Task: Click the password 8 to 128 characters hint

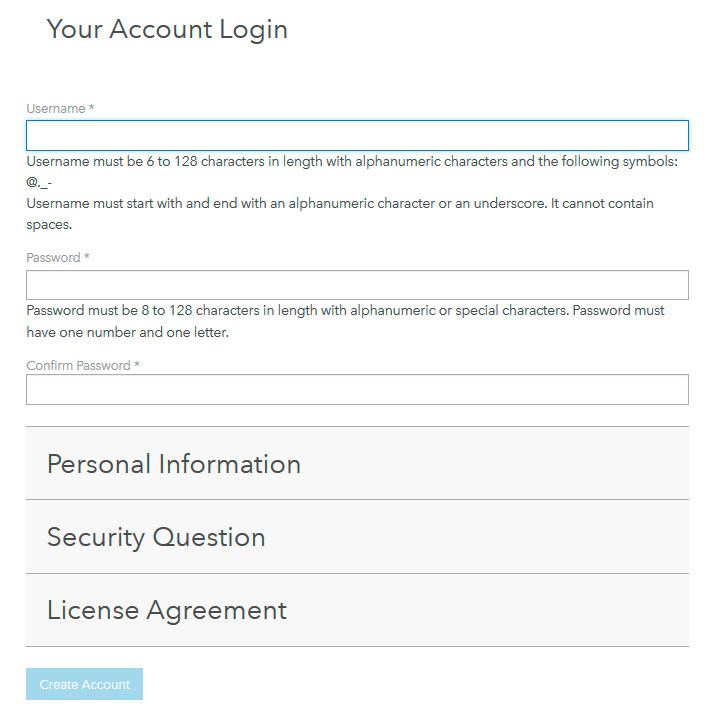Action: [x=297, y=310]
